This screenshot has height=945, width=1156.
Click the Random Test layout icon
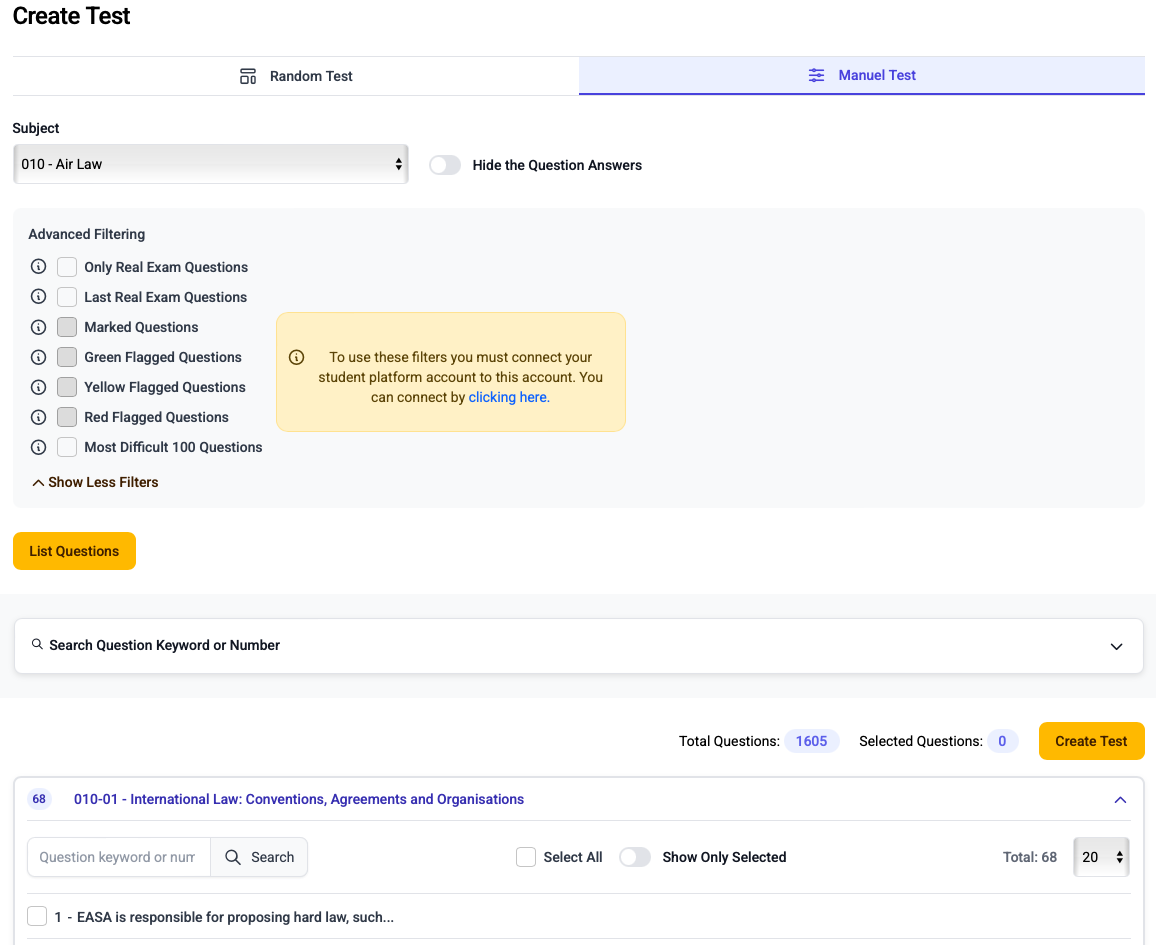[x=248, y=76]
